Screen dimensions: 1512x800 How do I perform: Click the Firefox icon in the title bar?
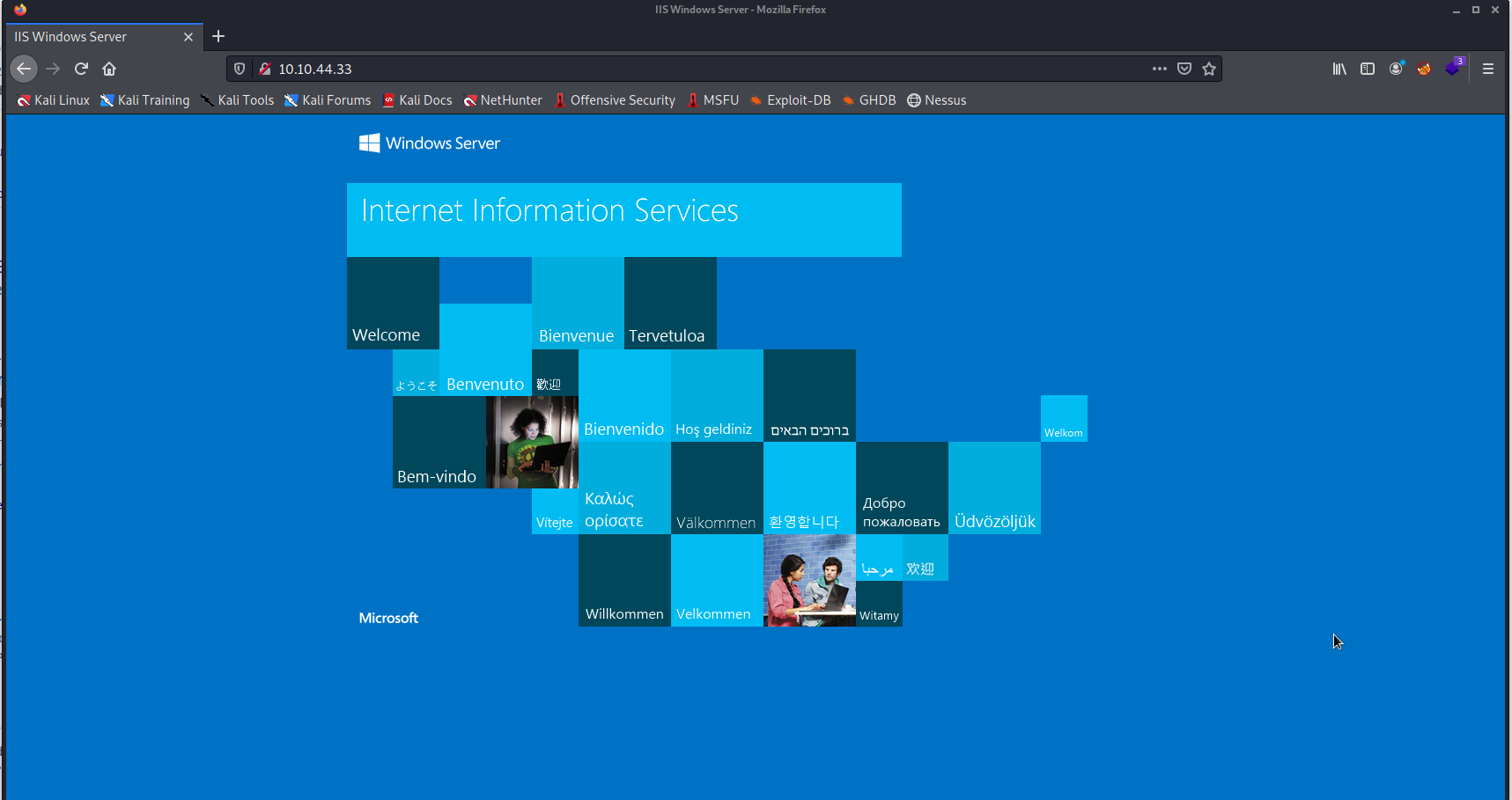point(20,10)
